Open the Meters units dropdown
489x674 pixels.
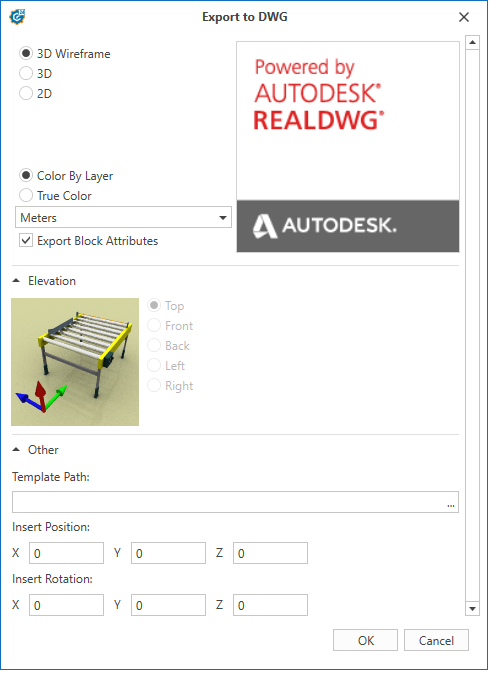coord(123,218)
